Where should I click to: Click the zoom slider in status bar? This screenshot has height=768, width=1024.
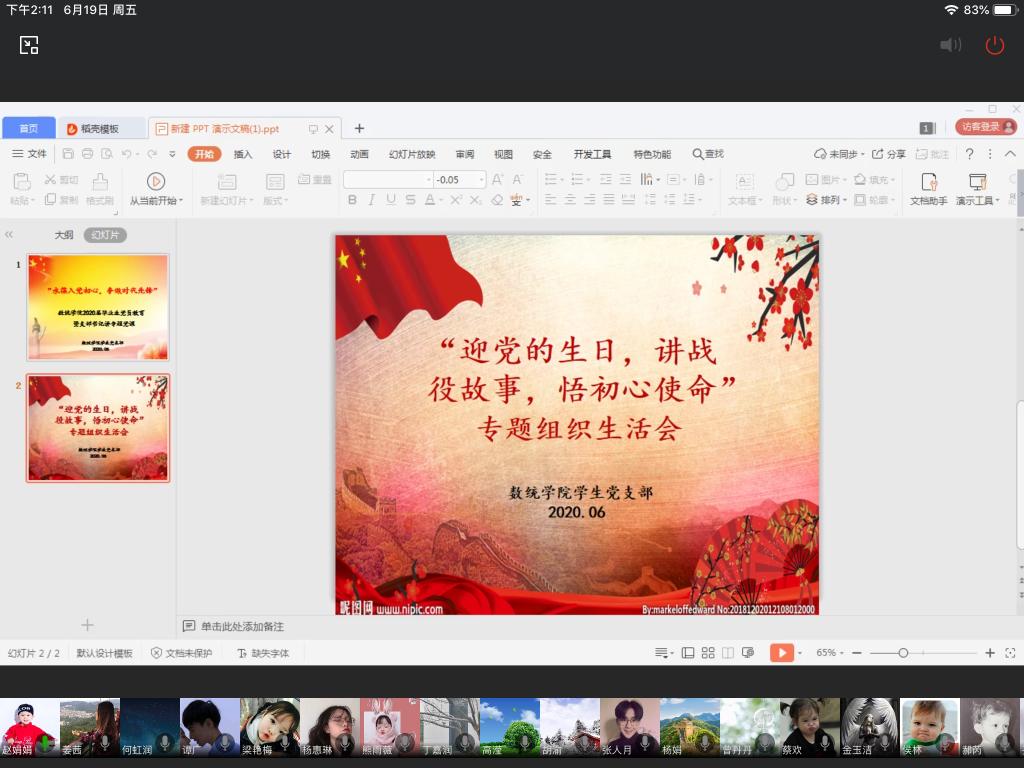903,653
